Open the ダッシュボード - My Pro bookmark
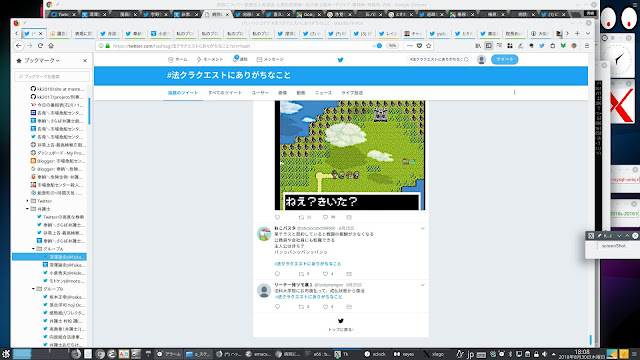 pyautogui.click(x=58, y=153)
